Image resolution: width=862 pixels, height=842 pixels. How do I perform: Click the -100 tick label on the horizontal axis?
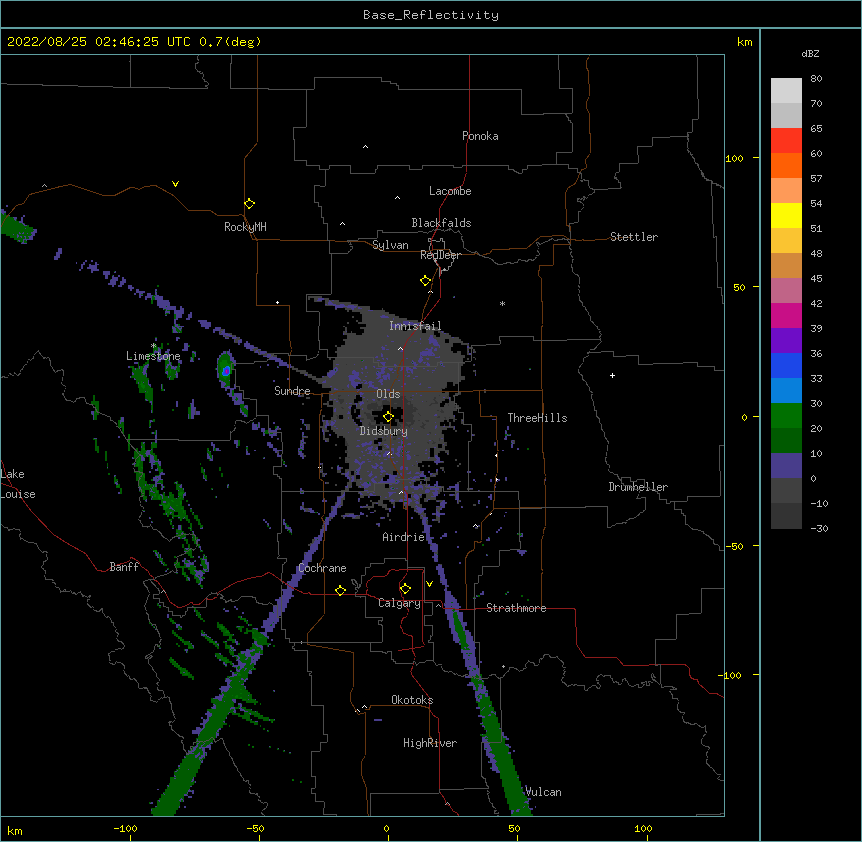coord(125,828)
